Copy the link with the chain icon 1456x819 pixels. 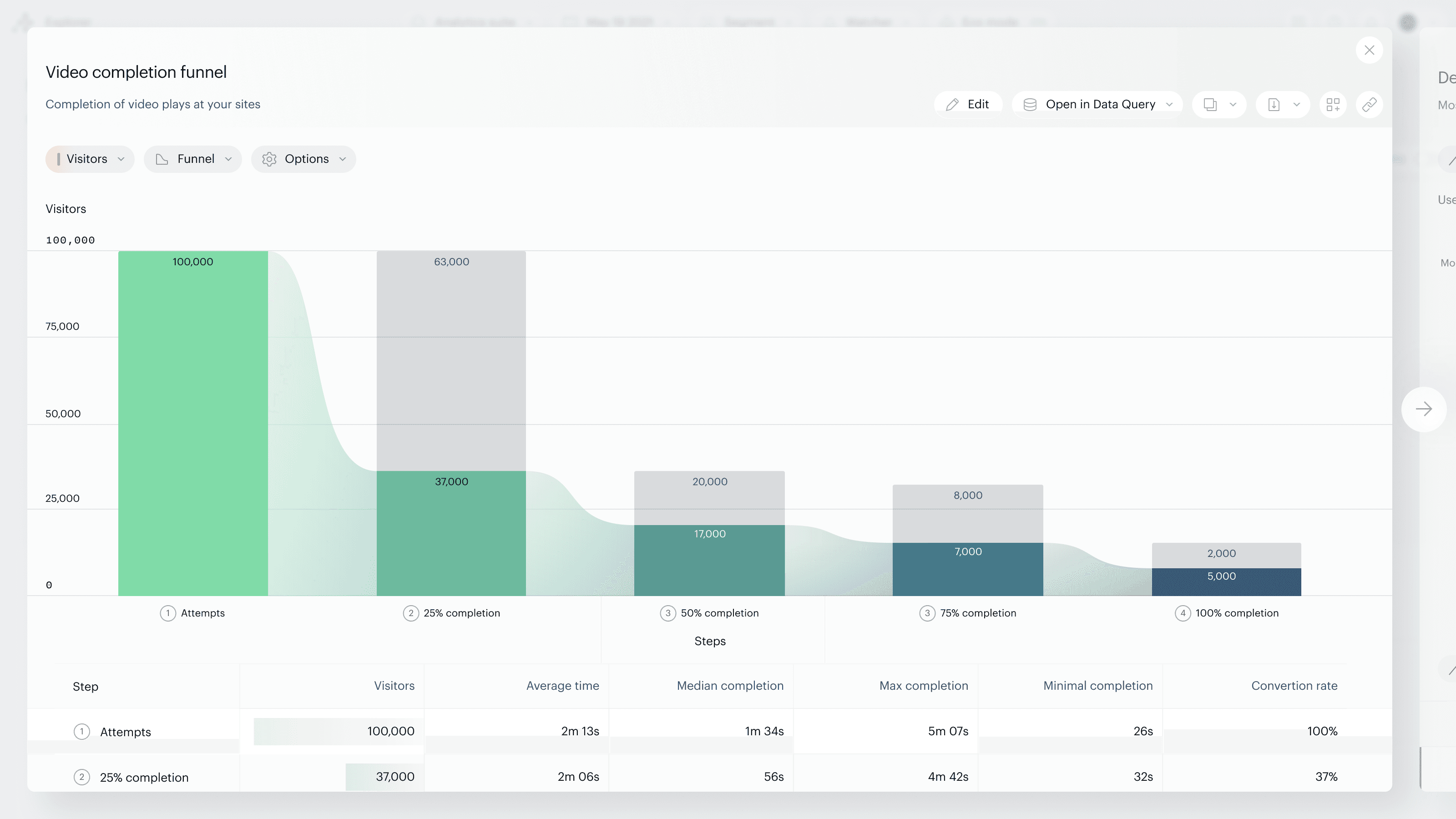pos(1369,105)
